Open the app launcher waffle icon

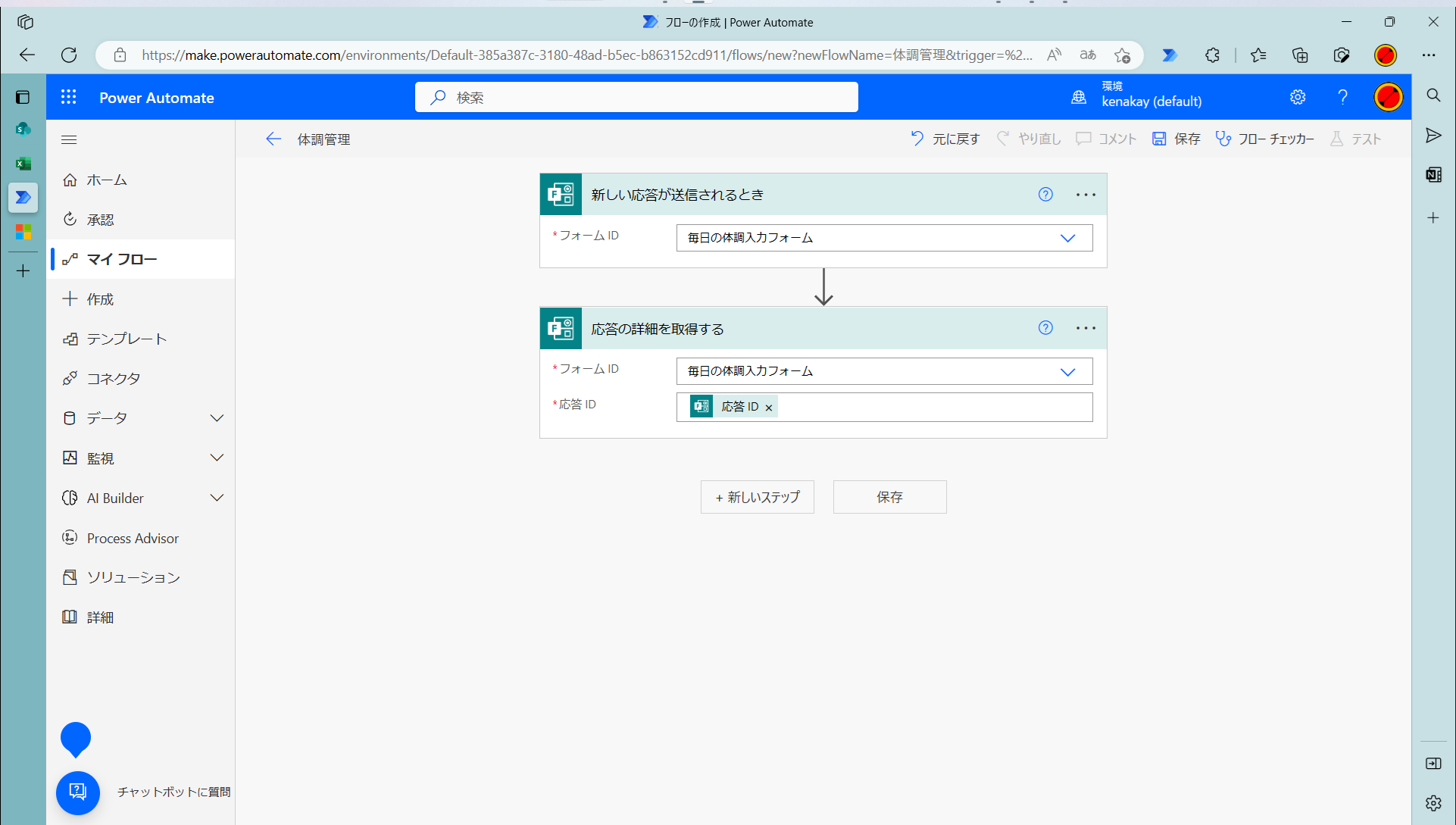[69, 97]
